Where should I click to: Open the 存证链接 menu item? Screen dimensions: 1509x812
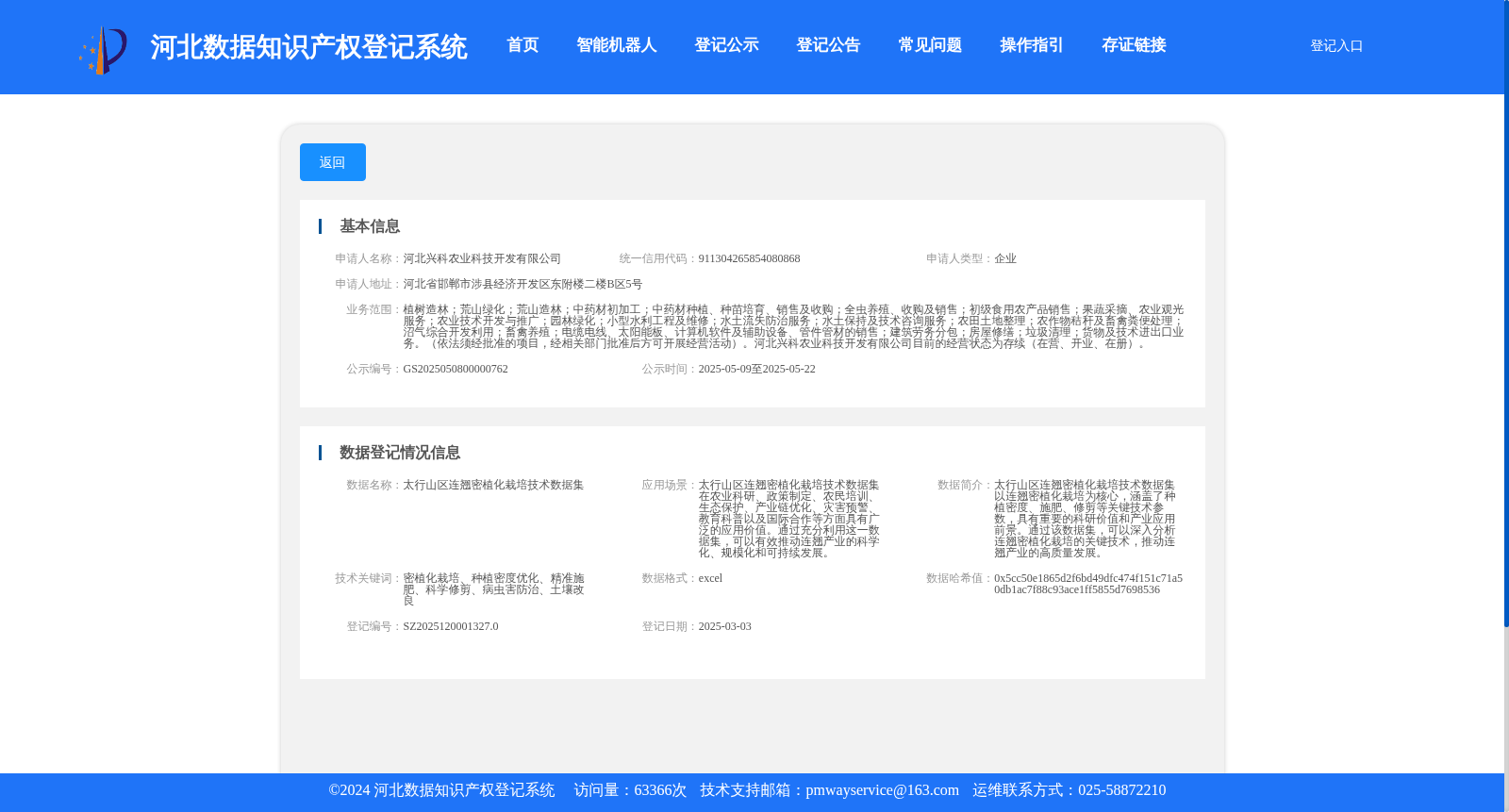click(1134, 45)
